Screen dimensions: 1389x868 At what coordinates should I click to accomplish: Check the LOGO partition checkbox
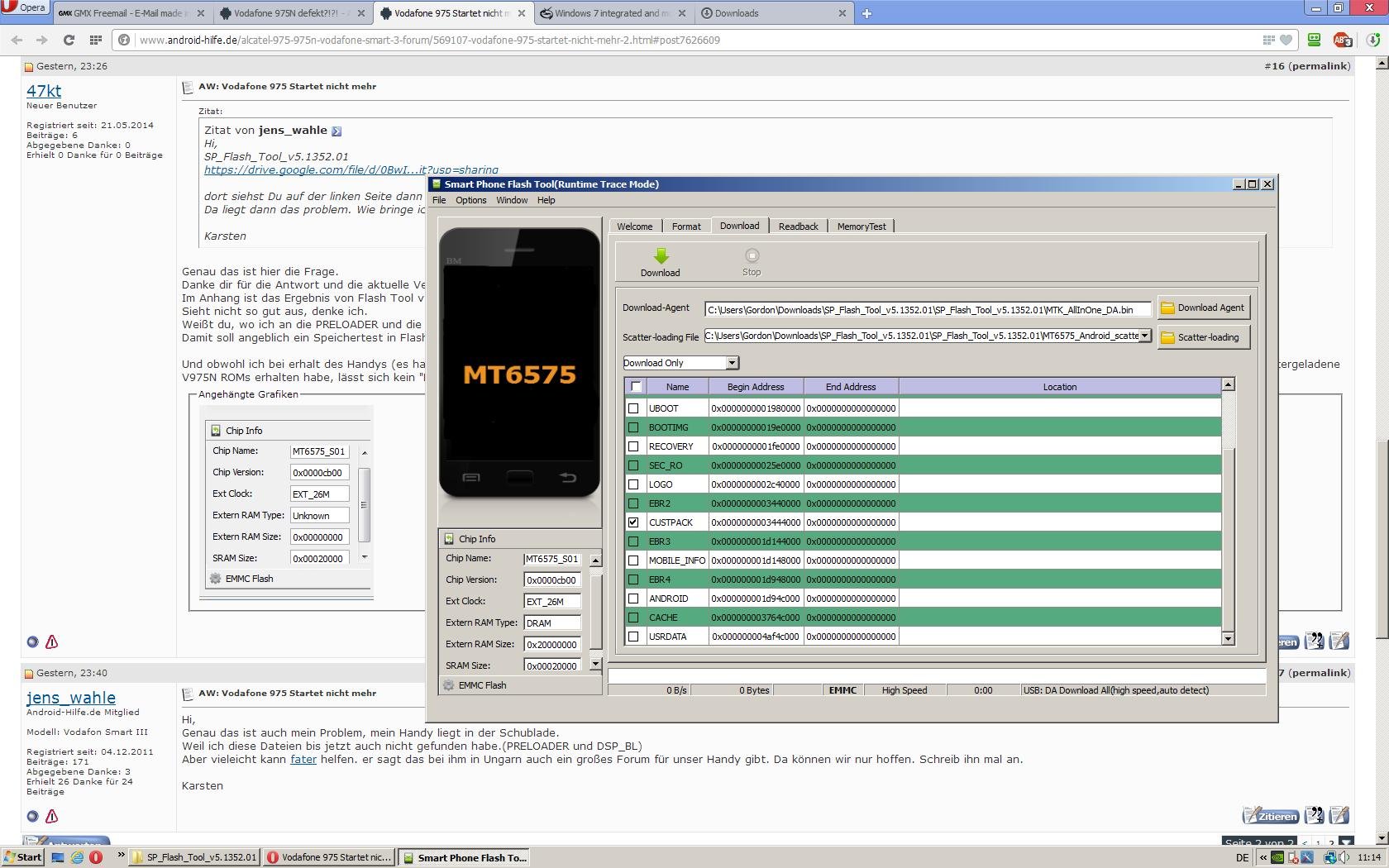[x=634, y=484]
